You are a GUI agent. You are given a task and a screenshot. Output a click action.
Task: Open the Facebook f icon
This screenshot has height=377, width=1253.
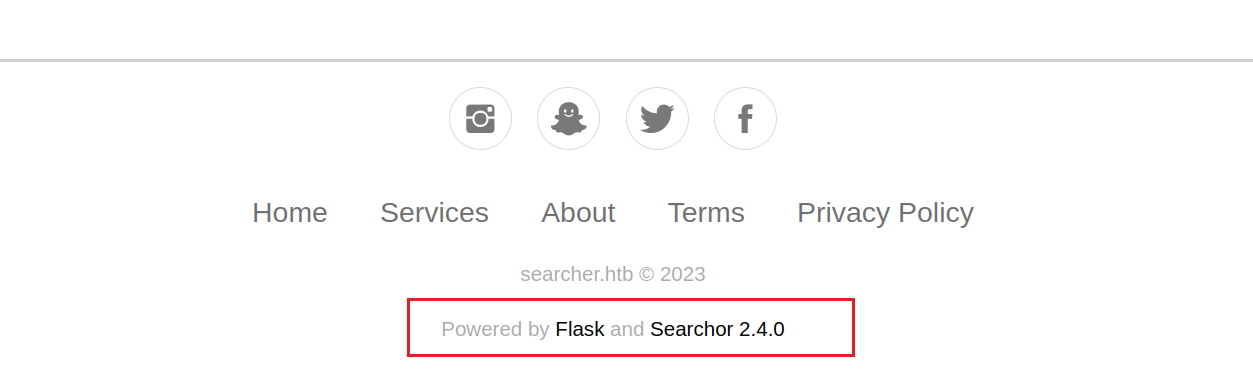[745, 119]
